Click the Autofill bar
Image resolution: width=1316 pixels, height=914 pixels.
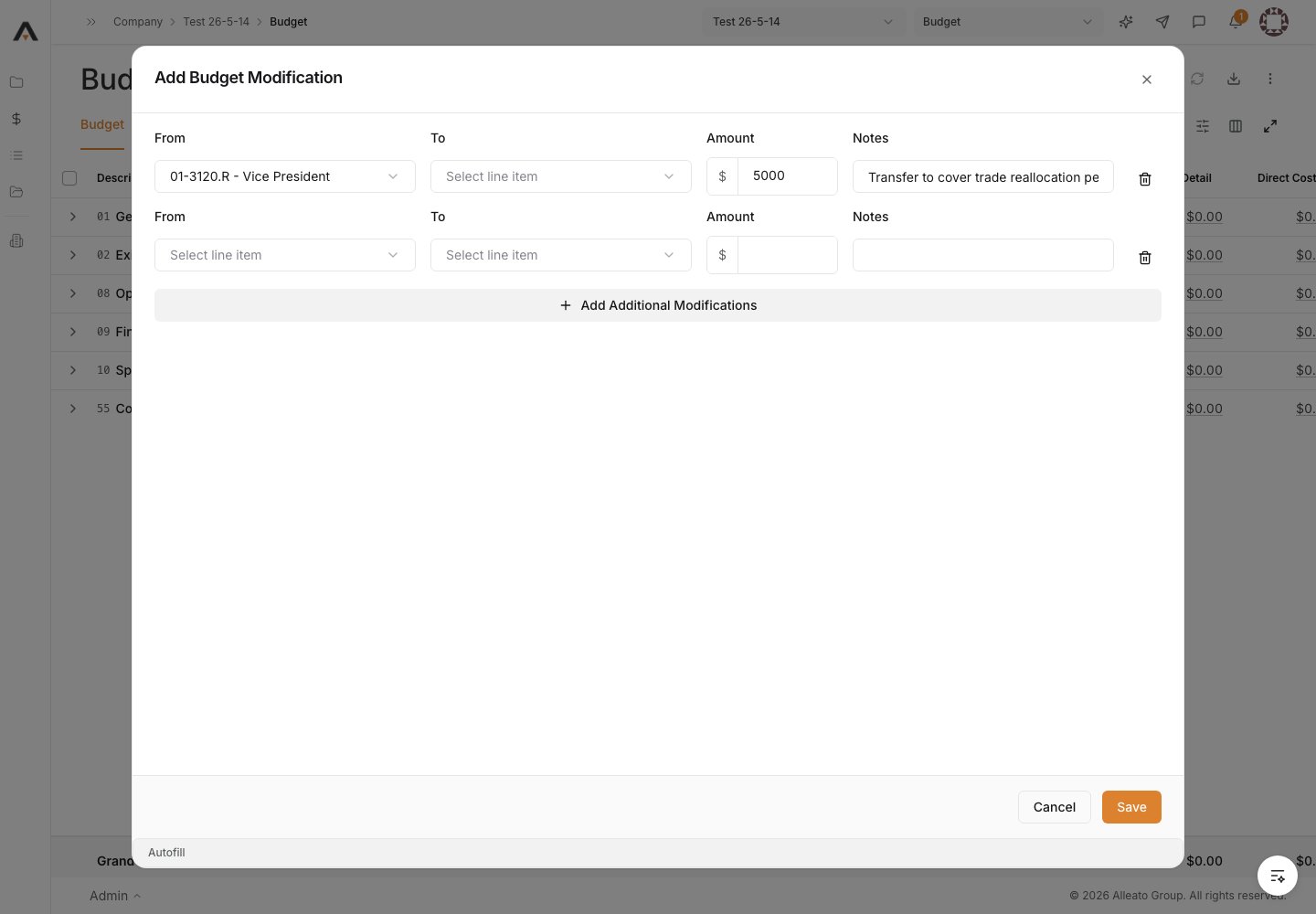pos(658,853)
